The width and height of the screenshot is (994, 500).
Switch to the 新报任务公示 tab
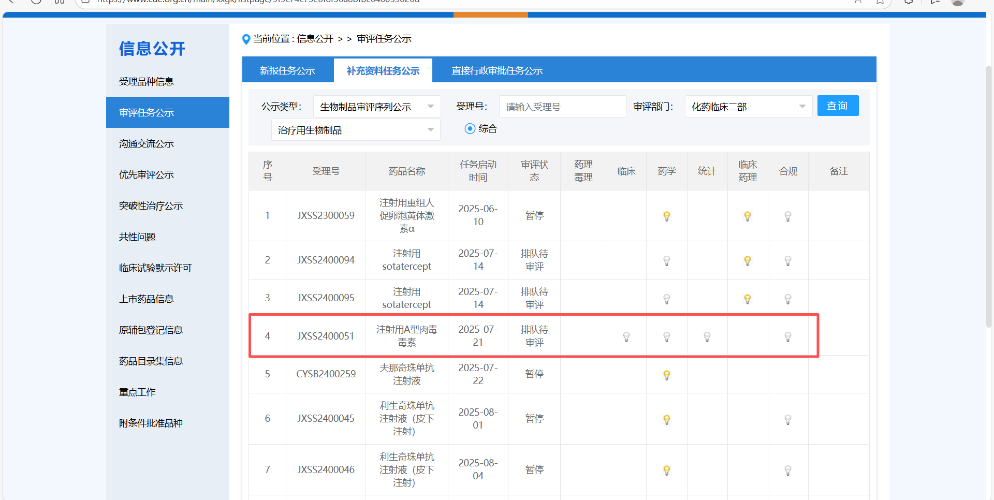[x=287, y=70]
